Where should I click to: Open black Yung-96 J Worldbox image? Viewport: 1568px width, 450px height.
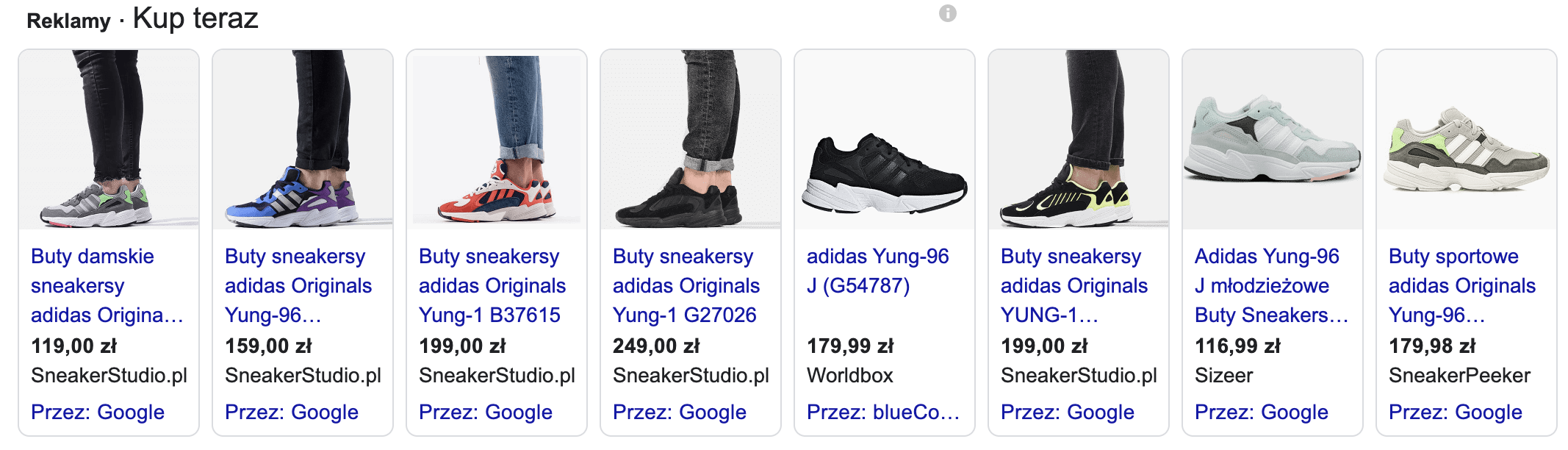click(885, 140)
